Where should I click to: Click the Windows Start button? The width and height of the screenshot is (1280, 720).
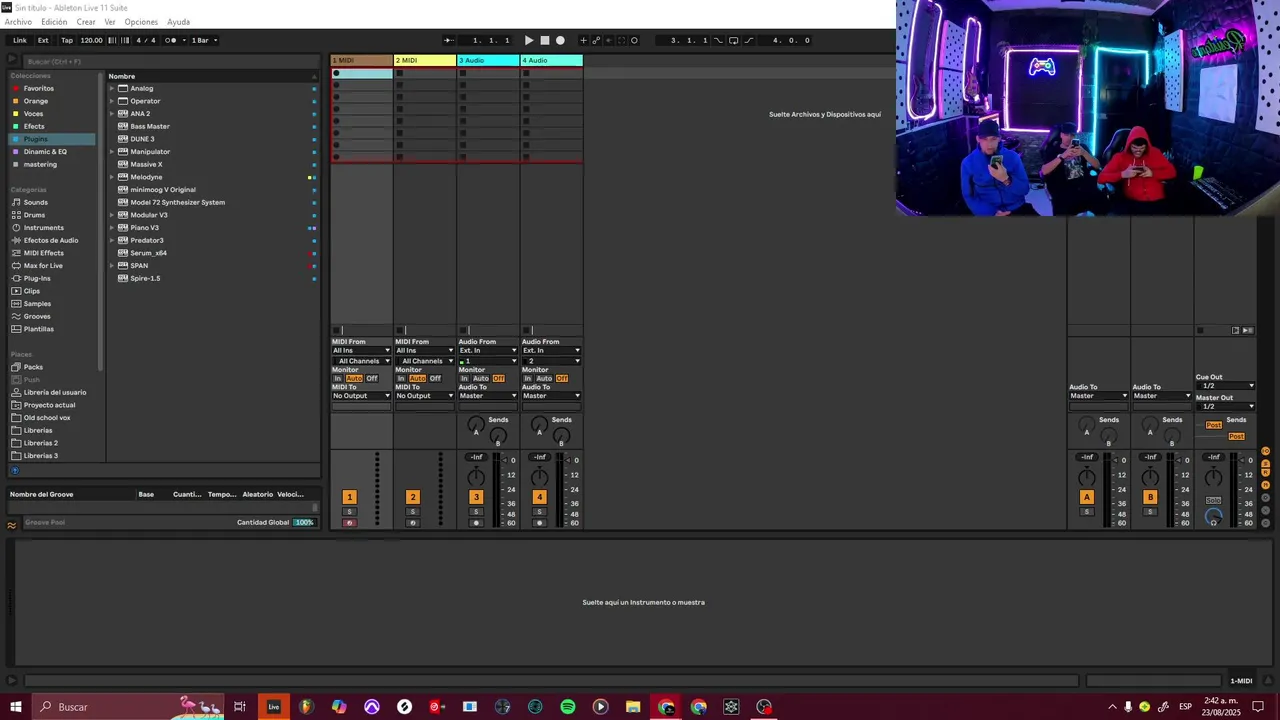[x=16, y=707]
